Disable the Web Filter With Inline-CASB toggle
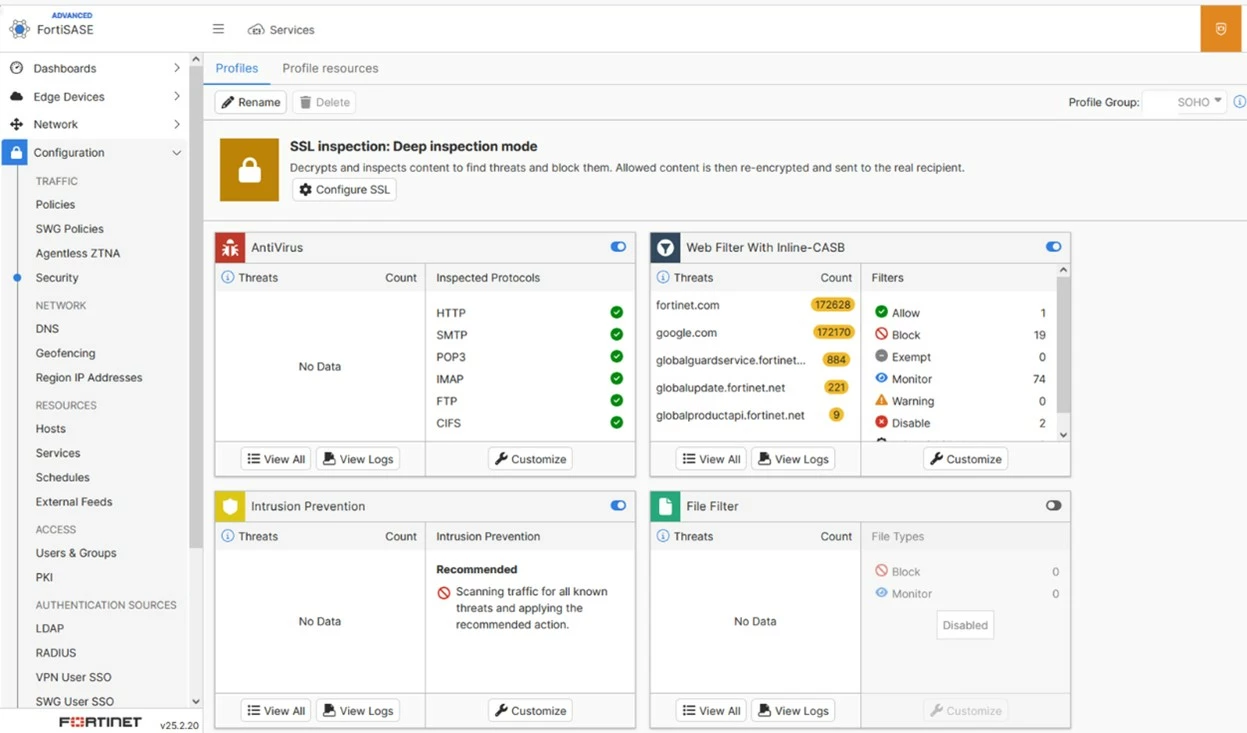Viewport: 1247px width, 733px height. pos(1053,247)
